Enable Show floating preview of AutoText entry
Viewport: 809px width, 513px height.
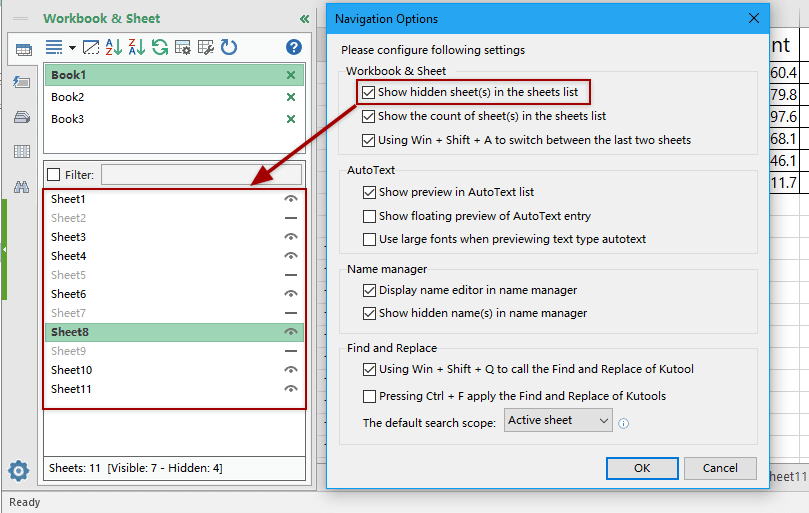click(x=370, y=216)
